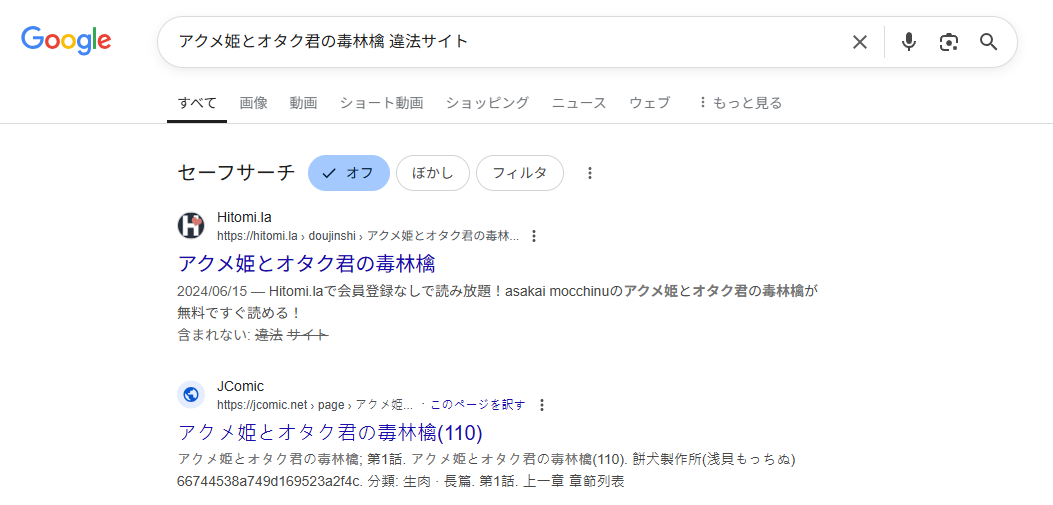Open the Hitomi.la result title link
The height and width of the screenshot is (505, 1053).
point(306,263)
